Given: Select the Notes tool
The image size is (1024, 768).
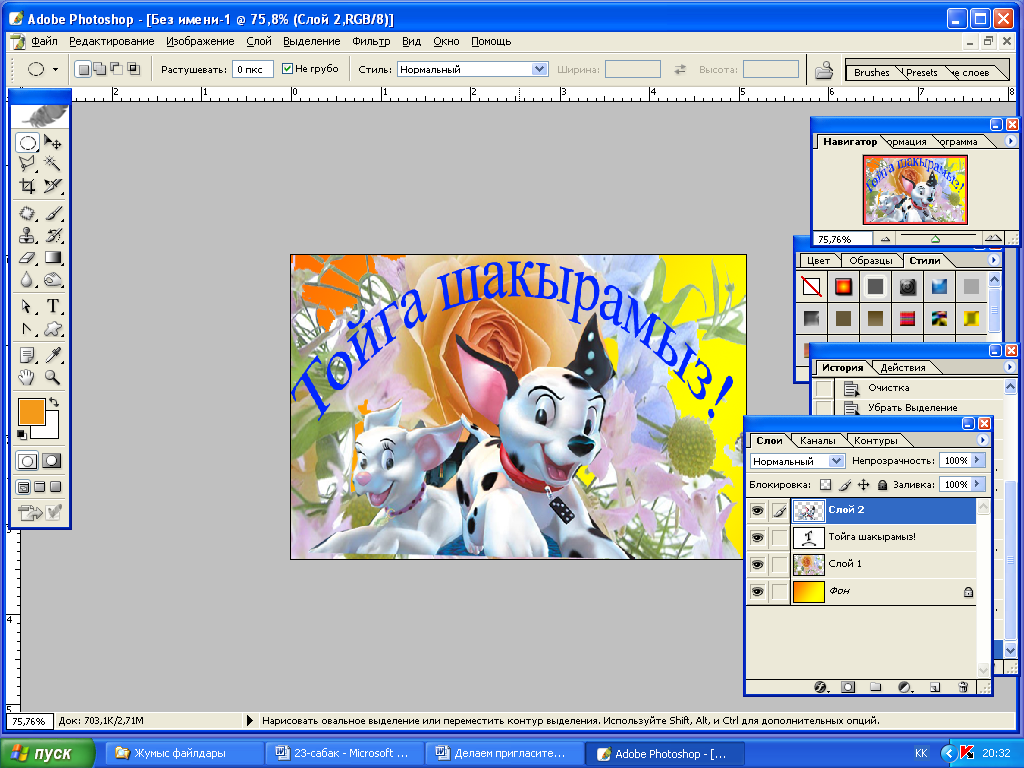Looking at the screenshot, I should coord(27,355).
